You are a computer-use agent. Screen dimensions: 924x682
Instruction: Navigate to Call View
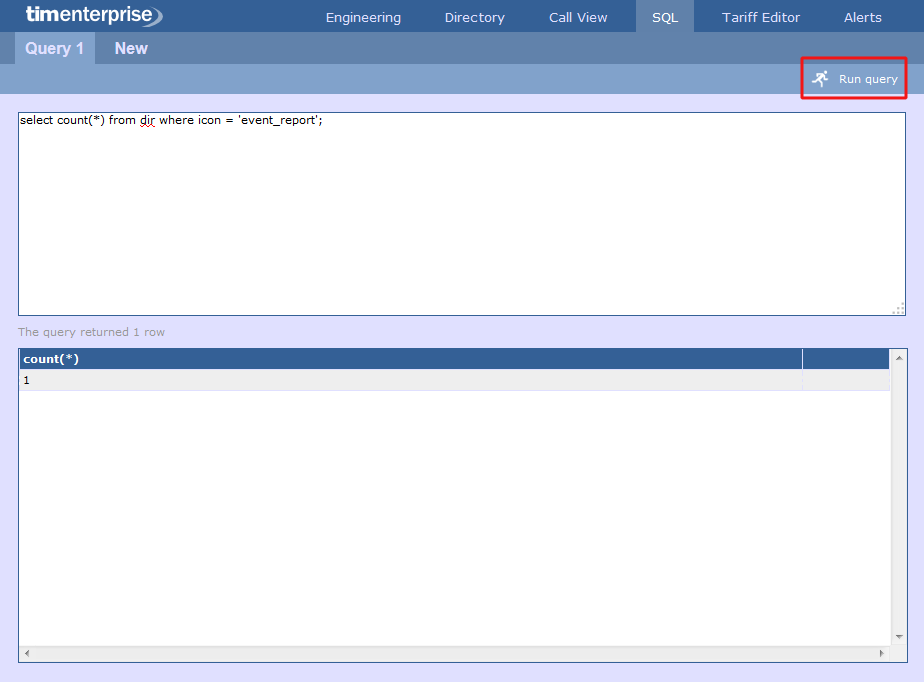click(578, 17)
